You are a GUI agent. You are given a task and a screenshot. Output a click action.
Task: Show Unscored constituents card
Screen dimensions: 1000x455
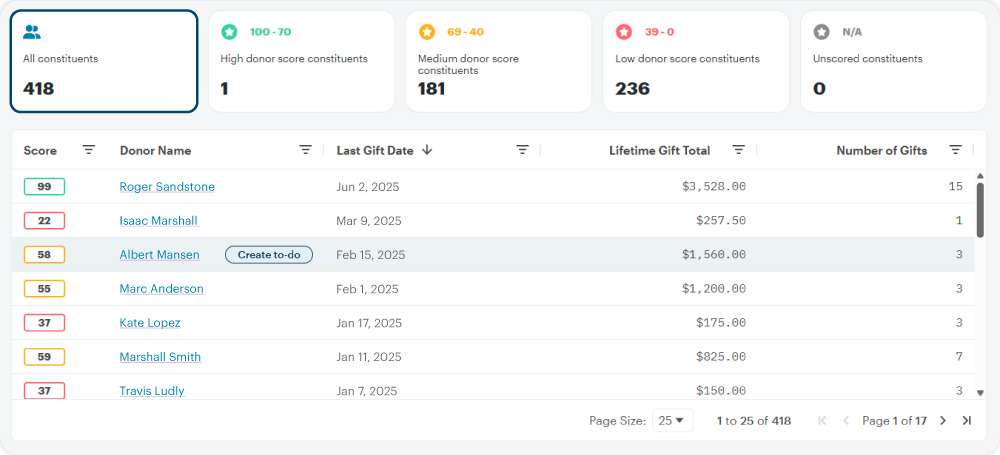click(x=893, y=62)
